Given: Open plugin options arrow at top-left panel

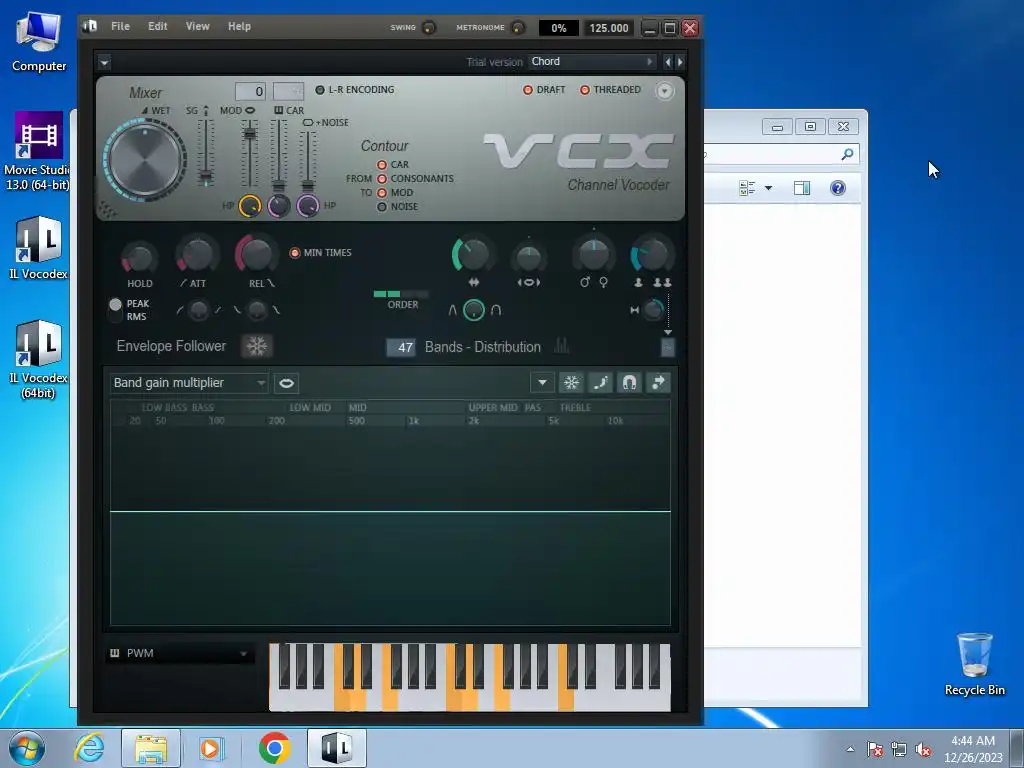Looking at the screenshot, I should point(104,63).
